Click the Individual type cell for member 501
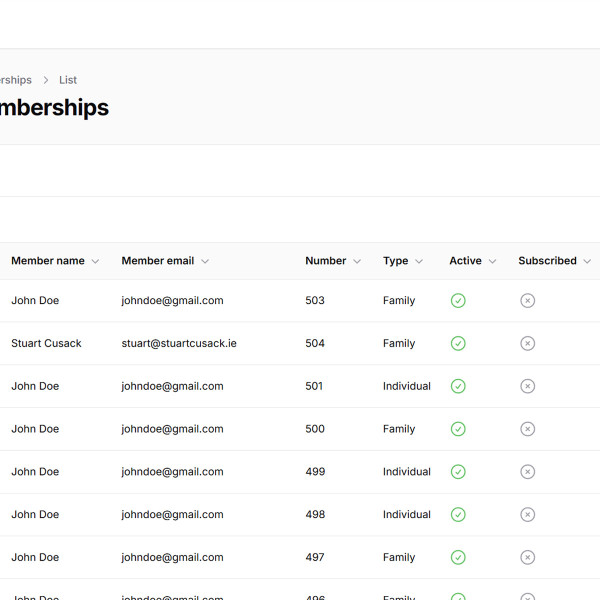The width and height of the screenshot is (600, 600). tap(406, 386)
